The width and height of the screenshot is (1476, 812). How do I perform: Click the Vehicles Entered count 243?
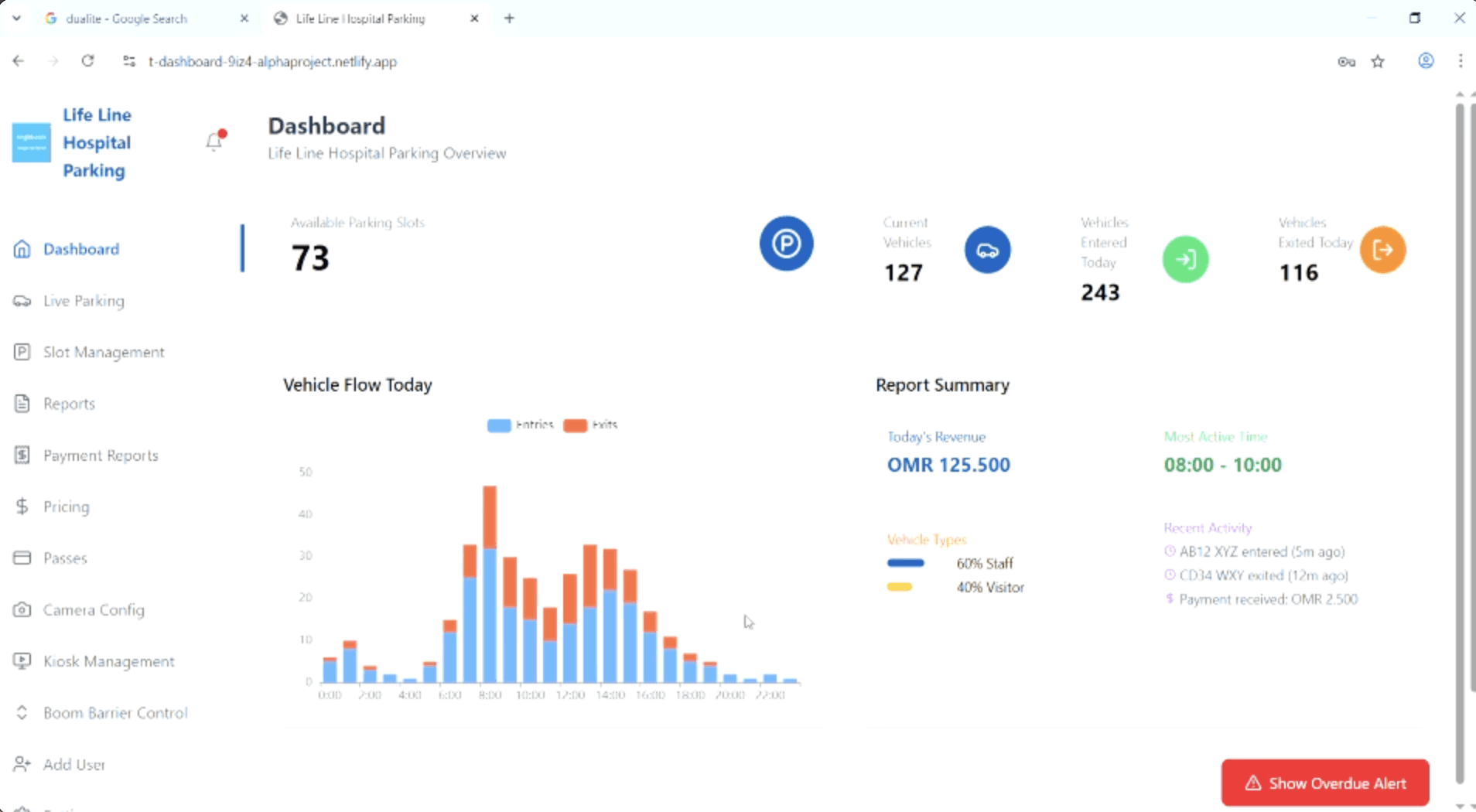click(1100, 292)
